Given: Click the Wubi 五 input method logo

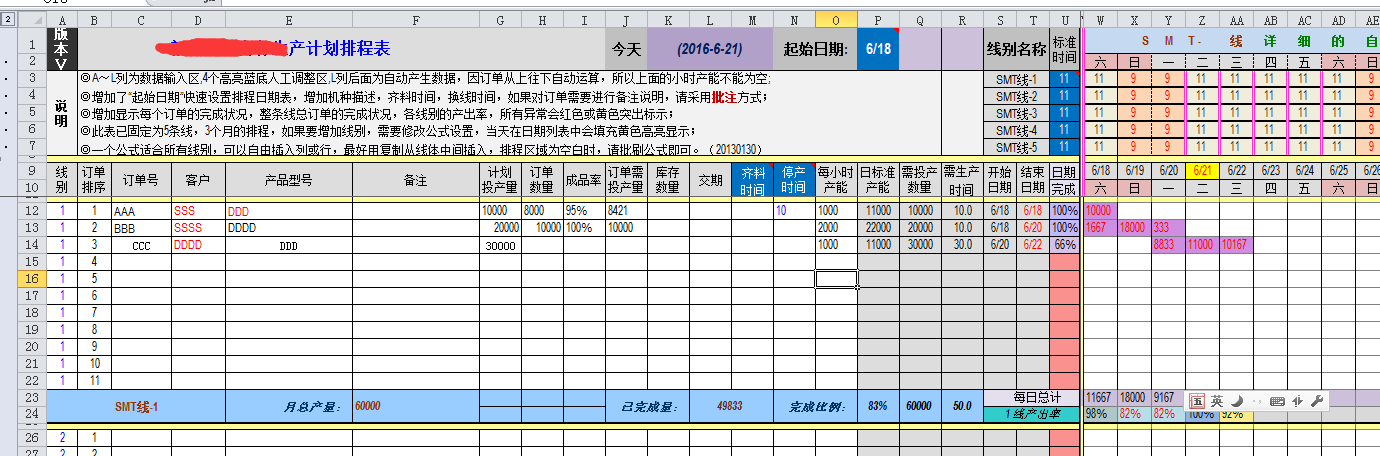Looking at the screenshot, I should coord(1196,401).
